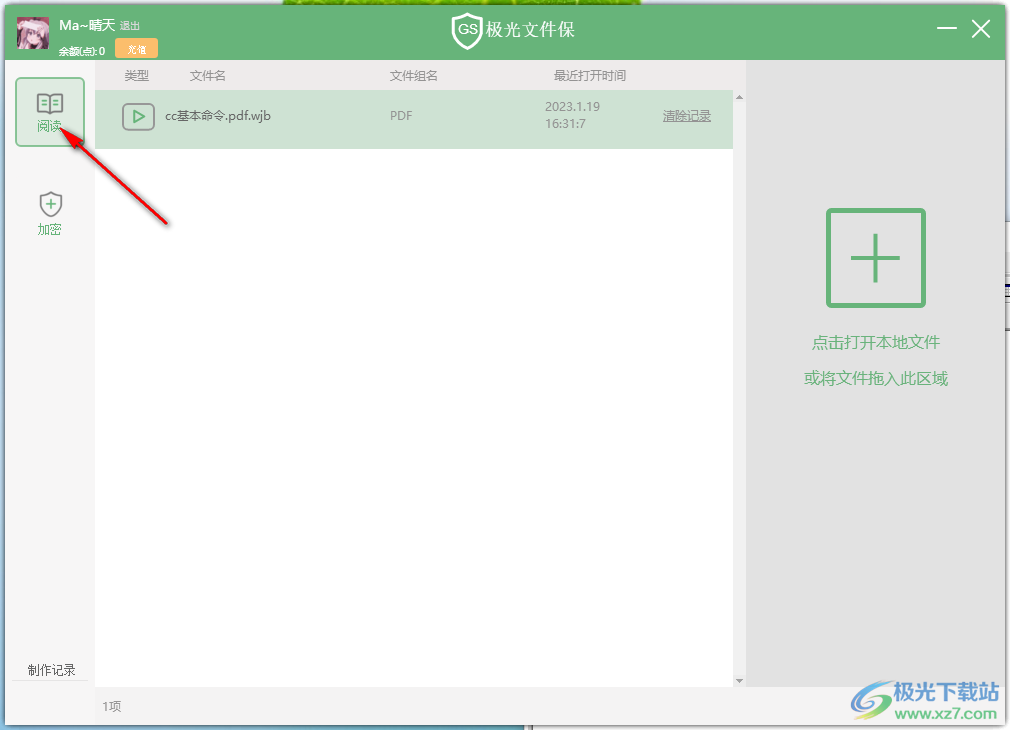1010x730 pixels.
Task: Click the scrollbar down arrow in file list
Action: coord(739,680)
